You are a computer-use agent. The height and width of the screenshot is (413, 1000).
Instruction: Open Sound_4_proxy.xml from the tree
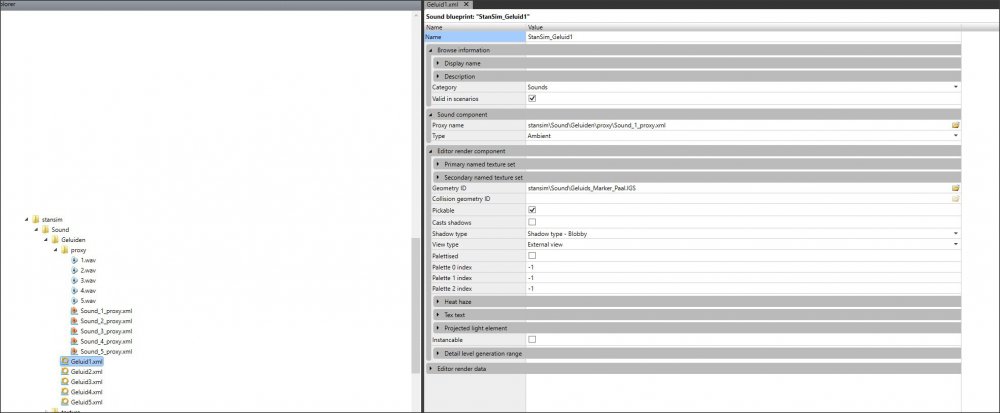pos(106,341)
